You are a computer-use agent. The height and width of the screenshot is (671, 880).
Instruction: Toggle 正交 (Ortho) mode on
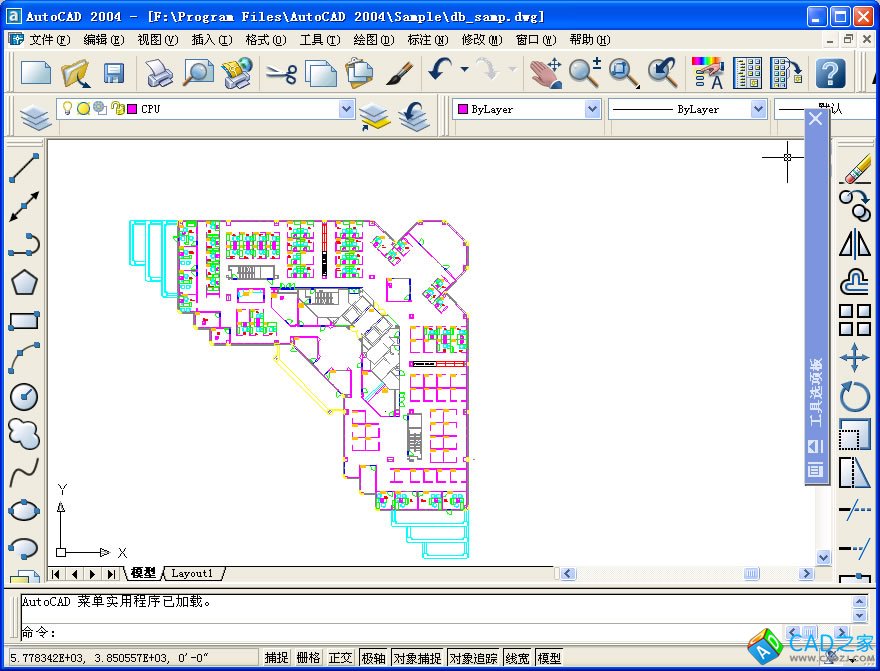[x=339, y=657]
